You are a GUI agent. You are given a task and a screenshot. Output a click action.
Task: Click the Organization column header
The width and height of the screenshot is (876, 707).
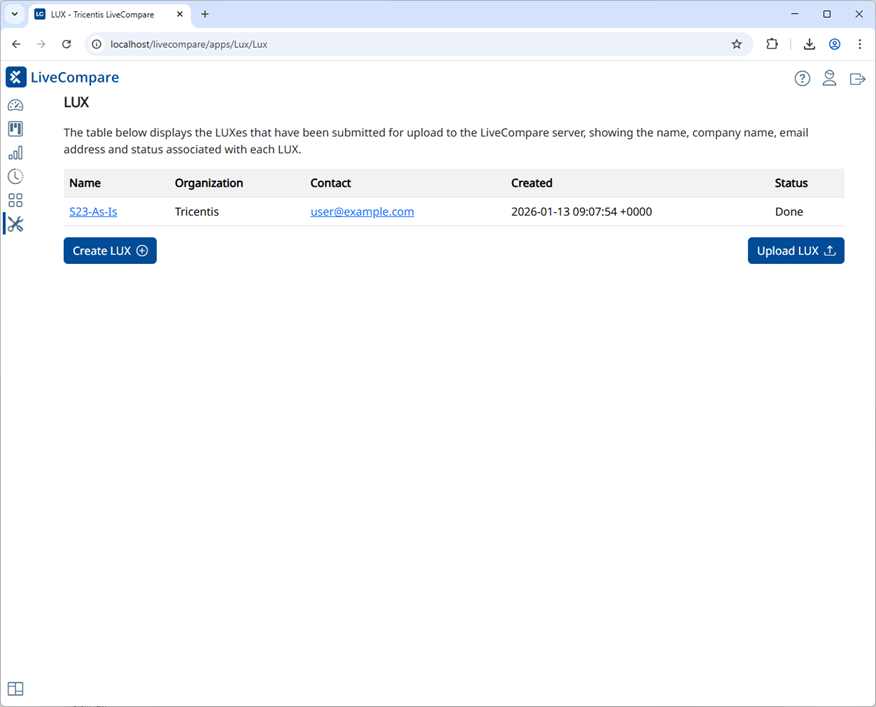pos(209,183)
